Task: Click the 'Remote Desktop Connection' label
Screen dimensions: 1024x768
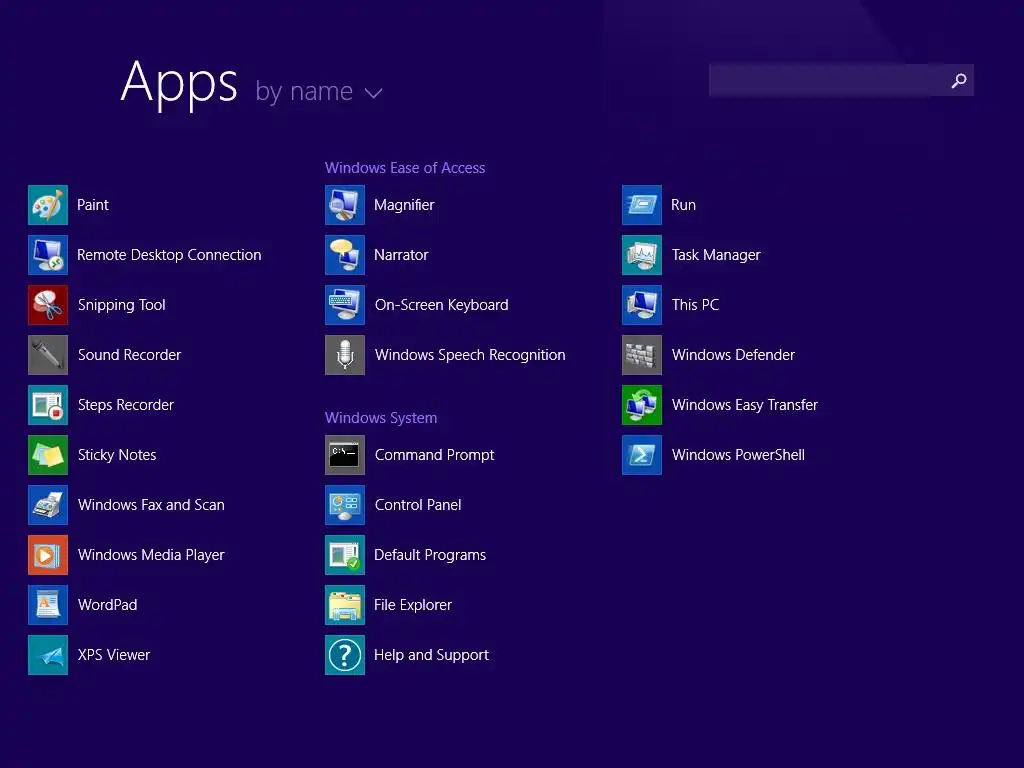Action: coord(169,255)
